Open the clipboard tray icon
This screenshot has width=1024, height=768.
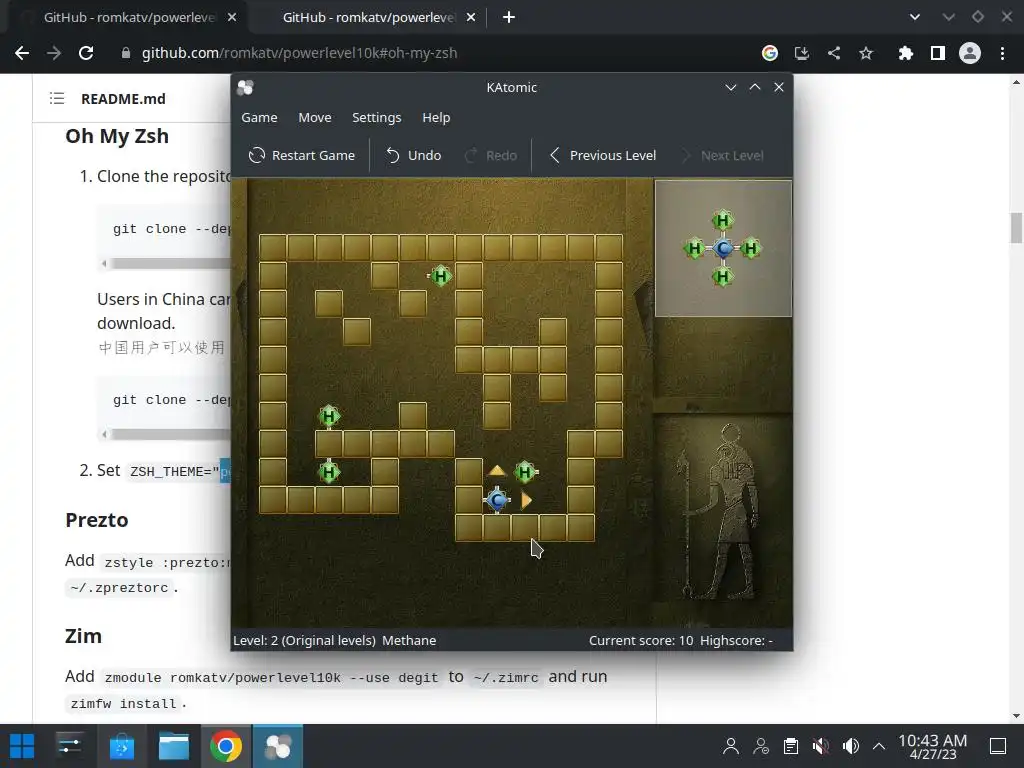[x=791, y=746]
